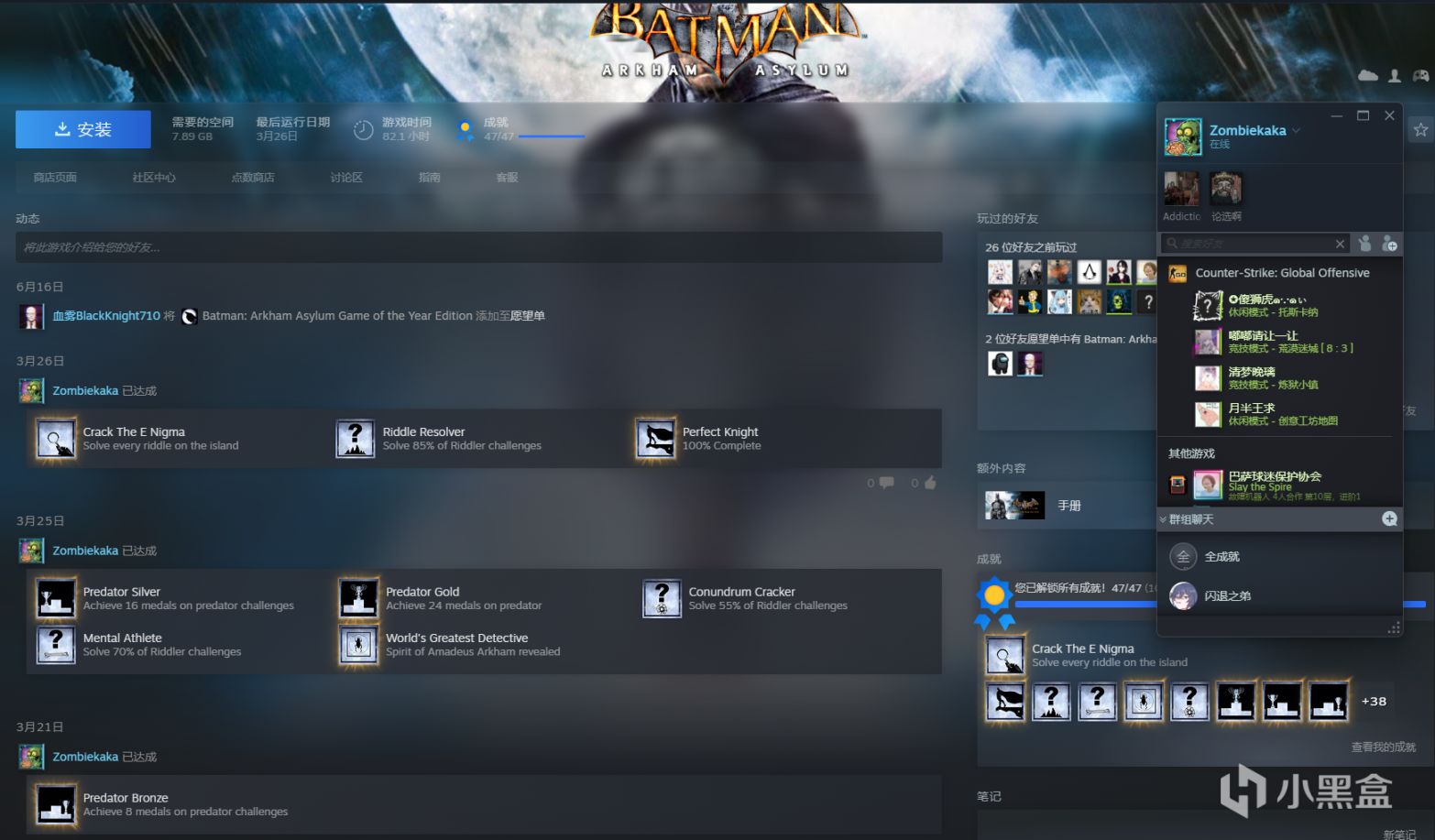The width and height of the screenshot is (1435, 840).
Task: Click the achievements panel progress bar
Action: [x=1220, y=605]
